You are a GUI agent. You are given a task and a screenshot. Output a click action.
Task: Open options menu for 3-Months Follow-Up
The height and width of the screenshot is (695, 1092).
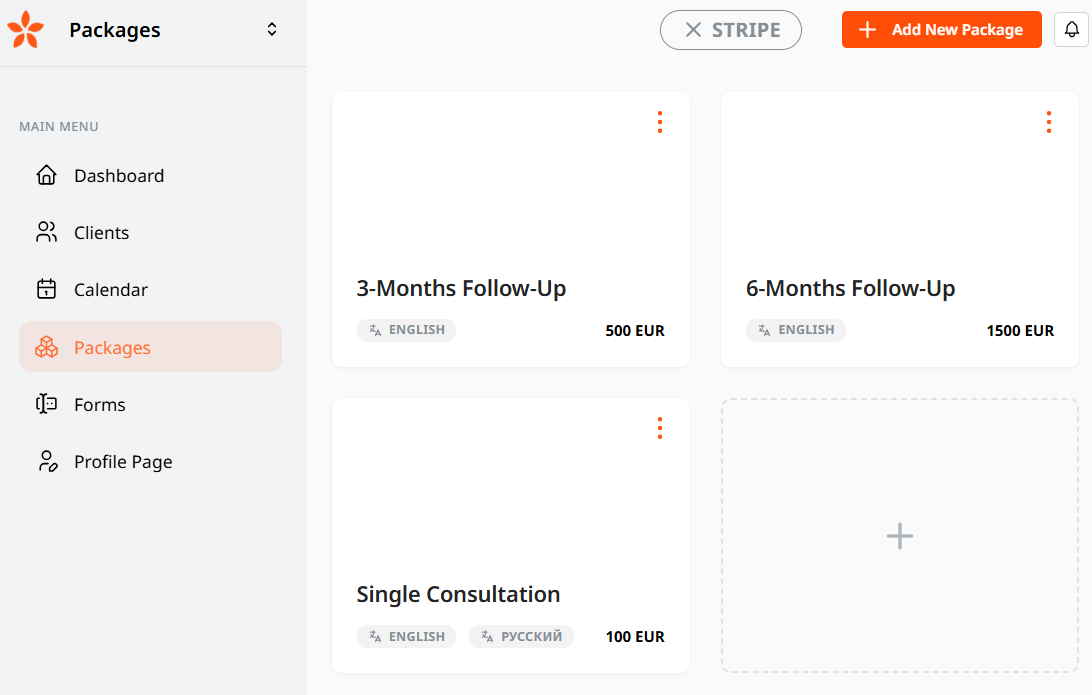660,122
